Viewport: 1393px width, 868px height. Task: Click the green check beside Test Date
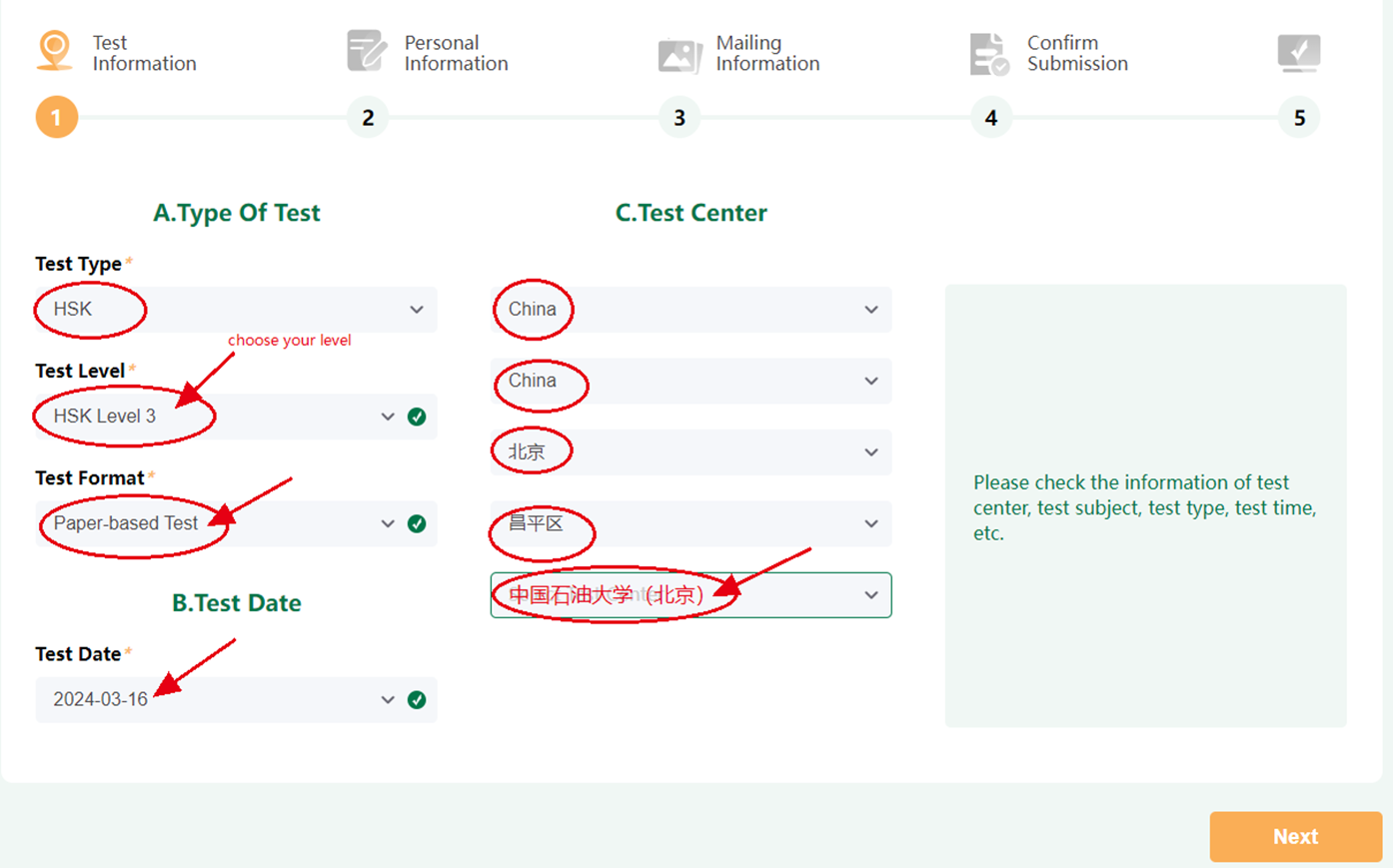click(x=417, y=700)
